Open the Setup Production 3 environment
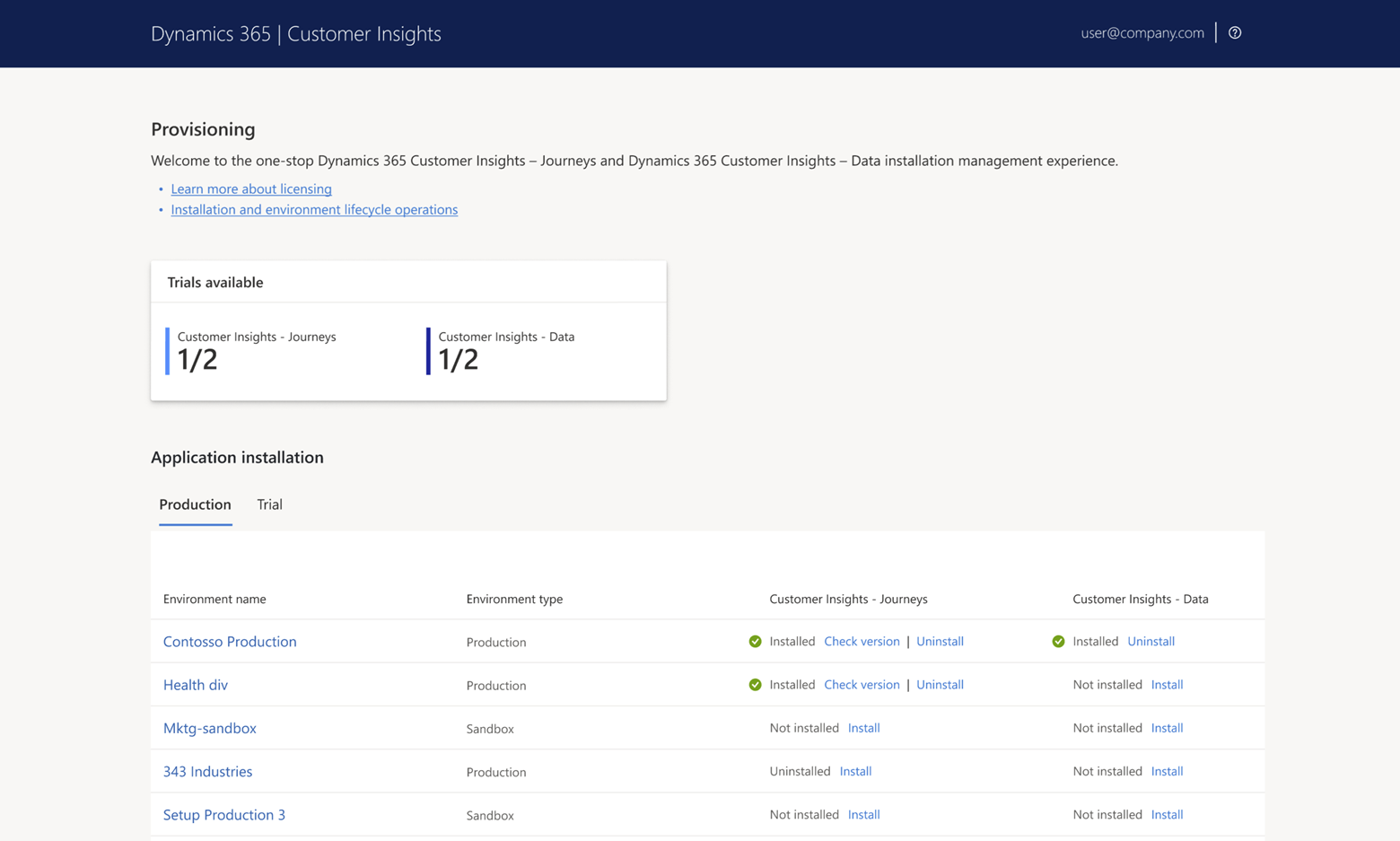Viewport: 1400px width, 841px height. click(224, 815)
